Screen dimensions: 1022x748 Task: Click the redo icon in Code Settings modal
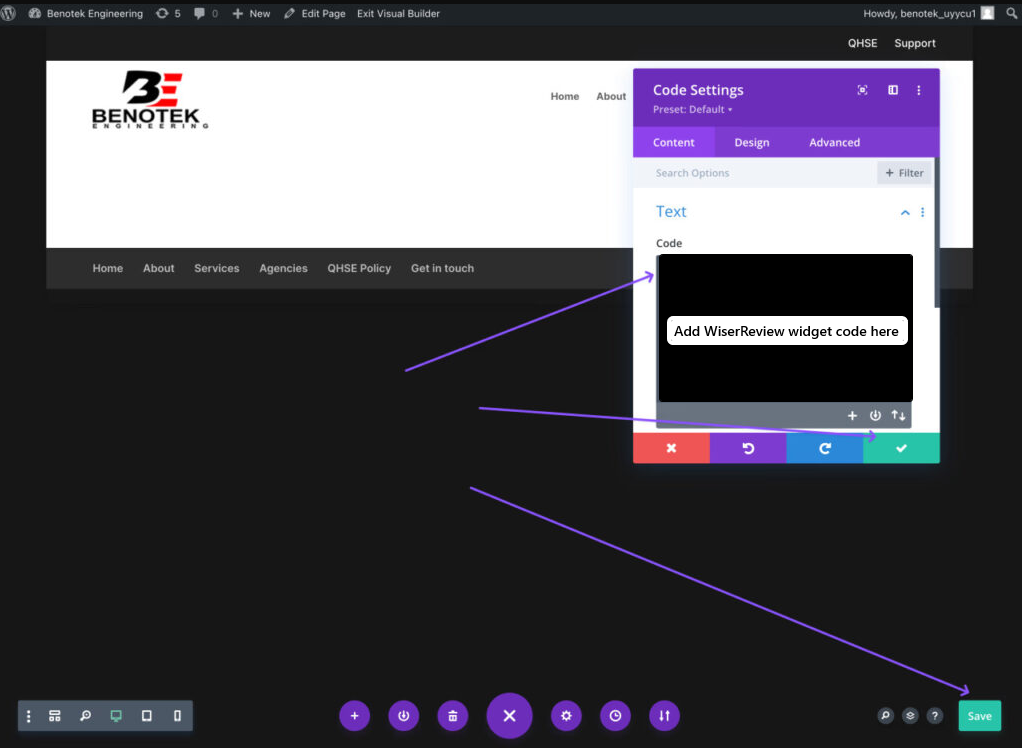[825, 448]
